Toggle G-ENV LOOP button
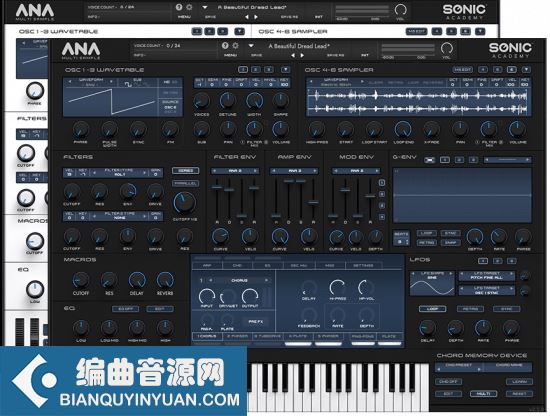This screenshot has width=550, height=416. pyautogui.click(x=427, y=233)
